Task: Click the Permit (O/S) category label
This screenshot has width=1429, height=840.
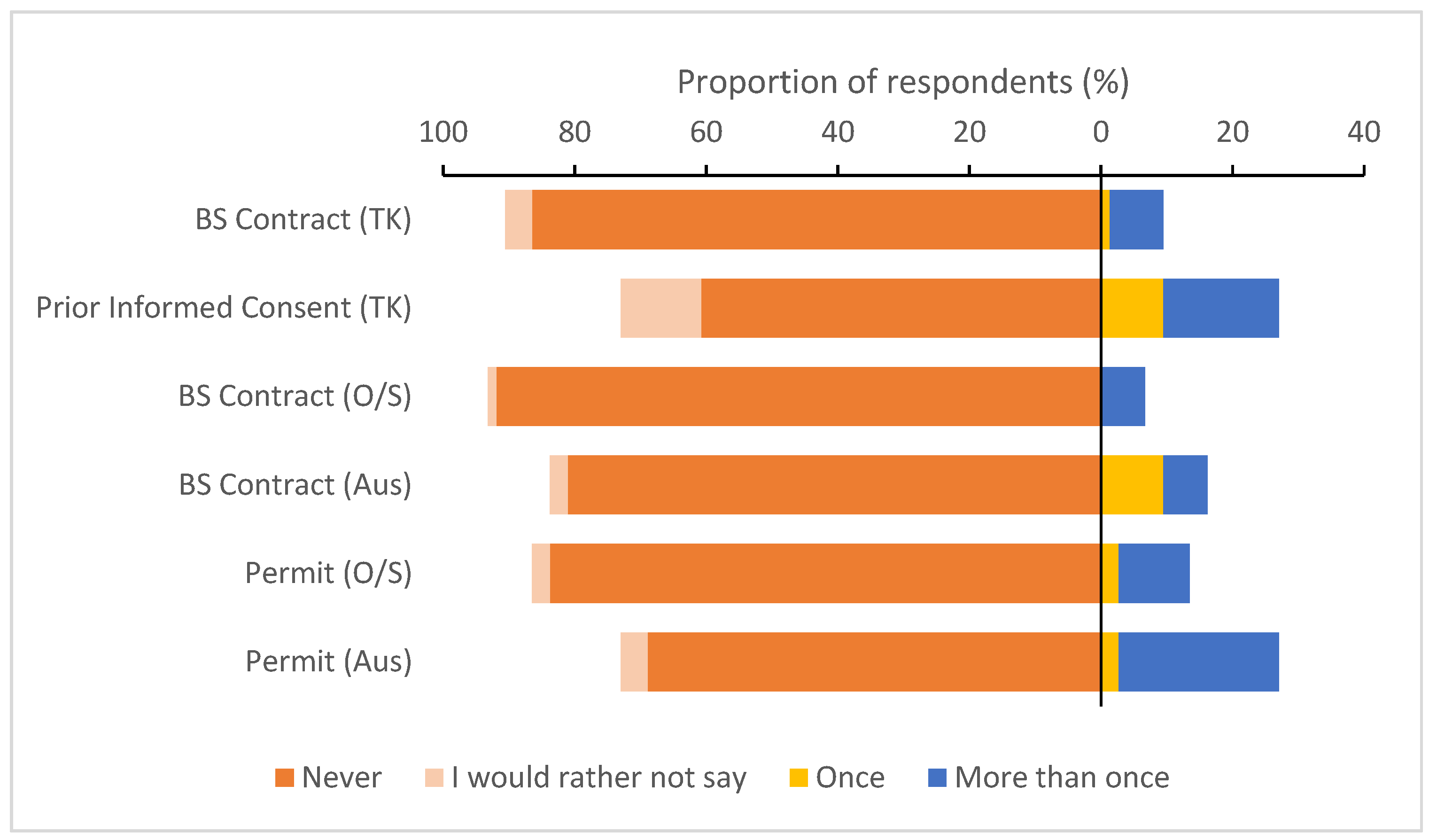Action: pos(328,574)
